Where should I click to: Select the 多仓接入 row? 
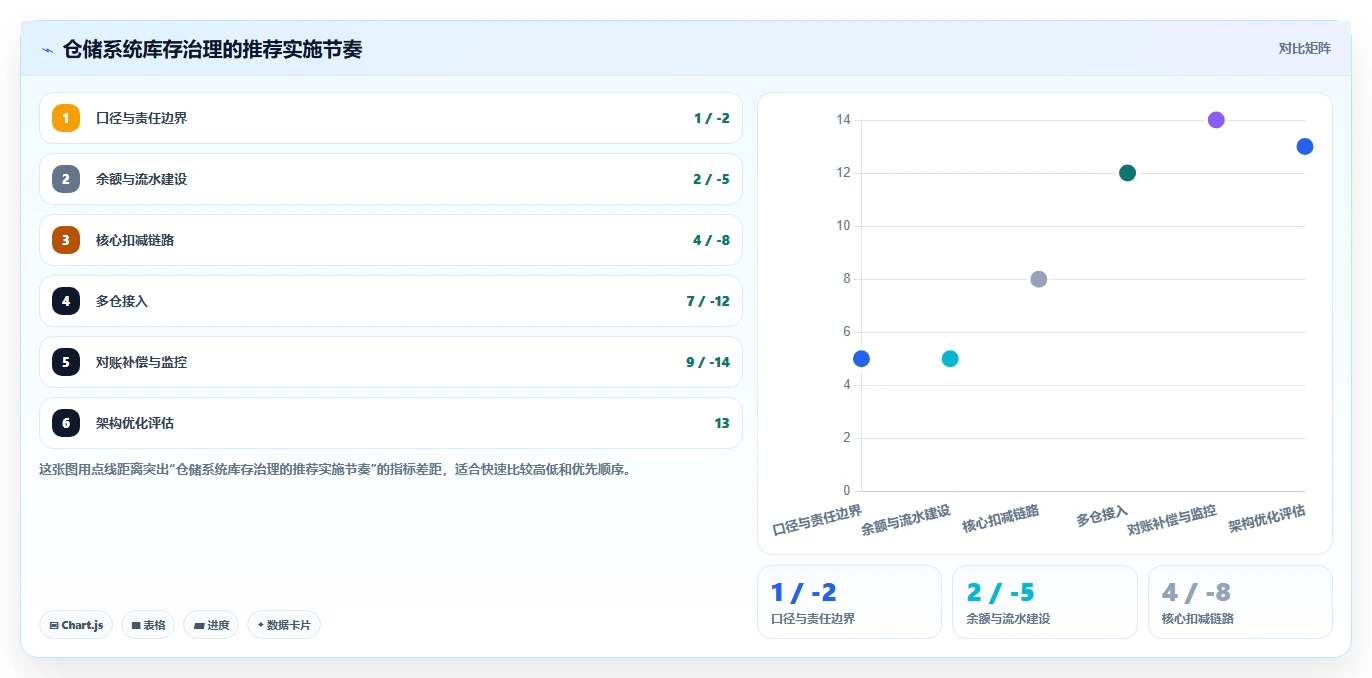point(391,301)
